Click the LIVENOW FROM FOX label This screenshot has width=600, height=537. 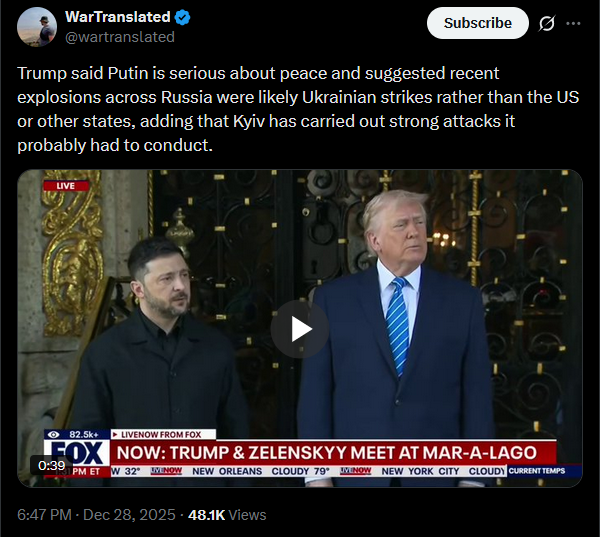pos(161,434)
